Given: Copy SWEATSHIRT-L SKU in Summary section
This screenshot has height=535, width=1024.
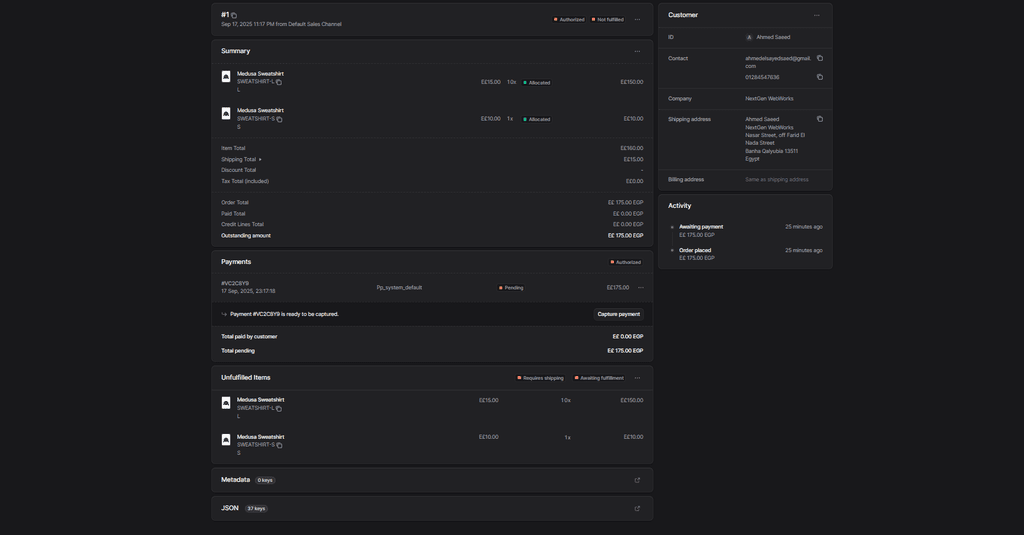Looking at the screenshot, I should (x=279, y=82).
